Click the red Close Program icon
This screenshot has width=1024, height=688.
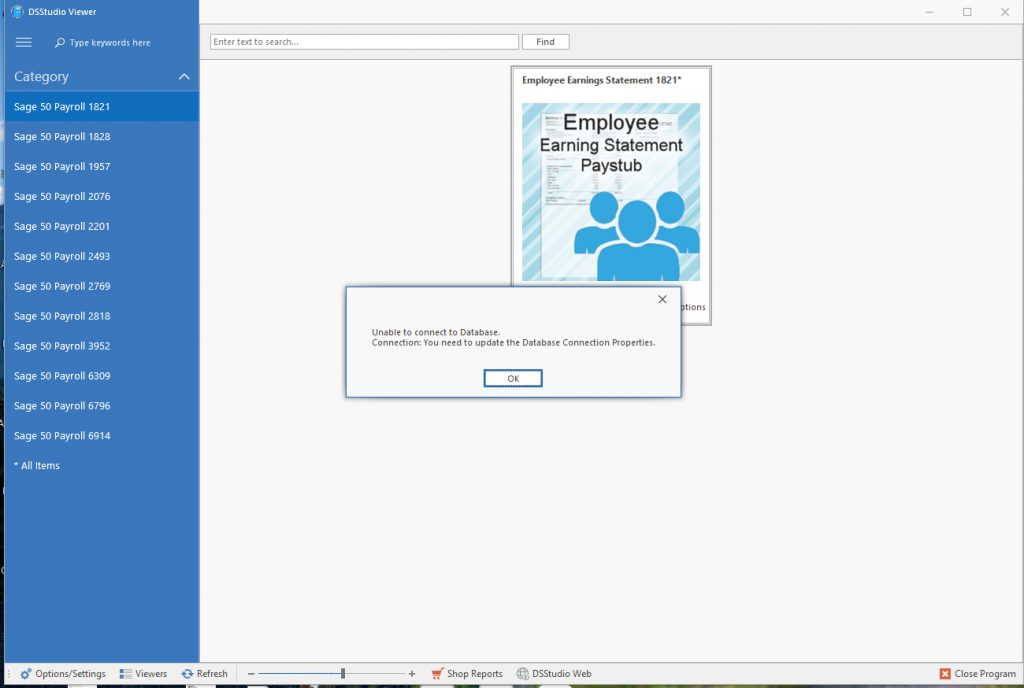(x=945, y=674)
